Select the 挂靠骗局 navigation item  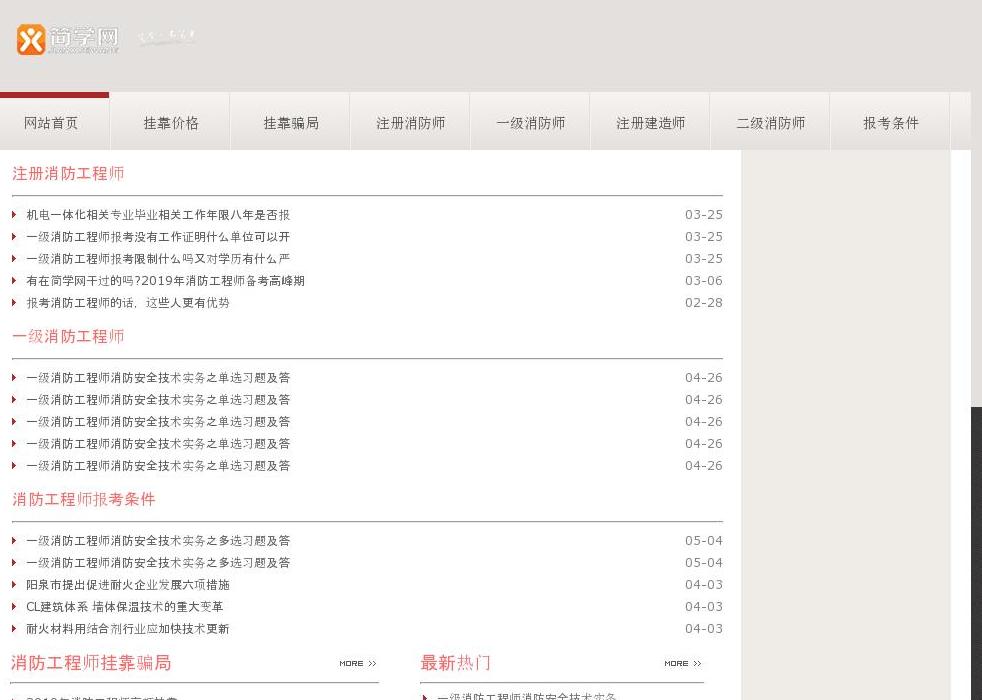coord(291,123)
